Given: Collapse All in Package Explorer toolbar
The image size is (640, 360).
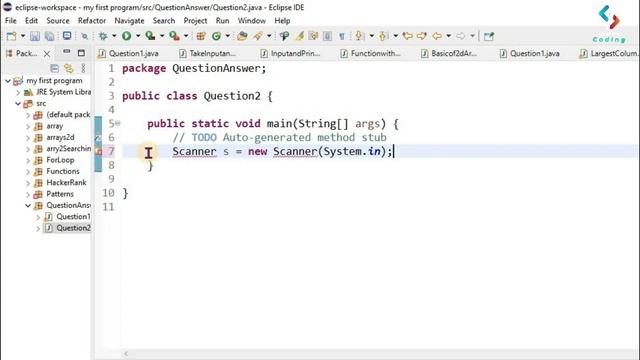Looking at the screenshot, I should [x=54, y=68].
